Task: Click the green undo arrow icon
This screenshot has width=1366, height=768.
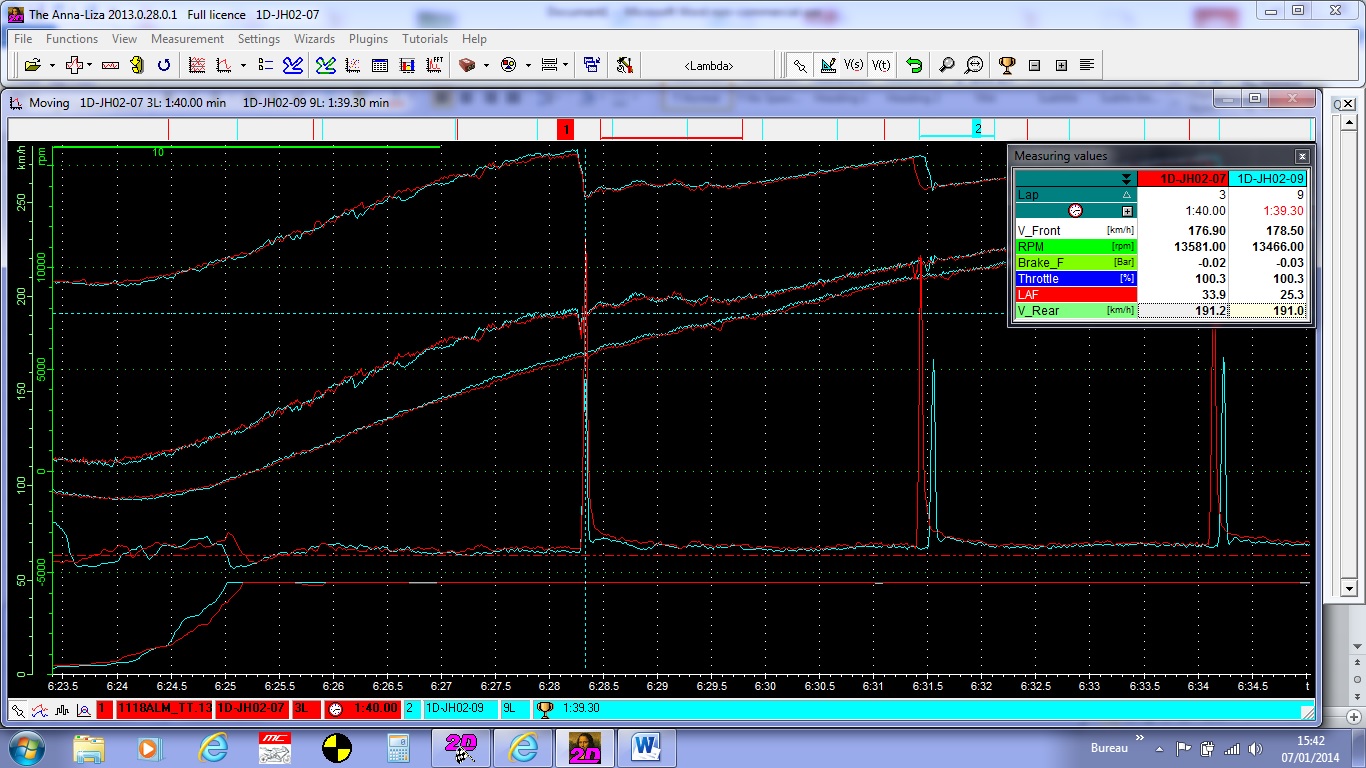Action: [x=914, y=65]
